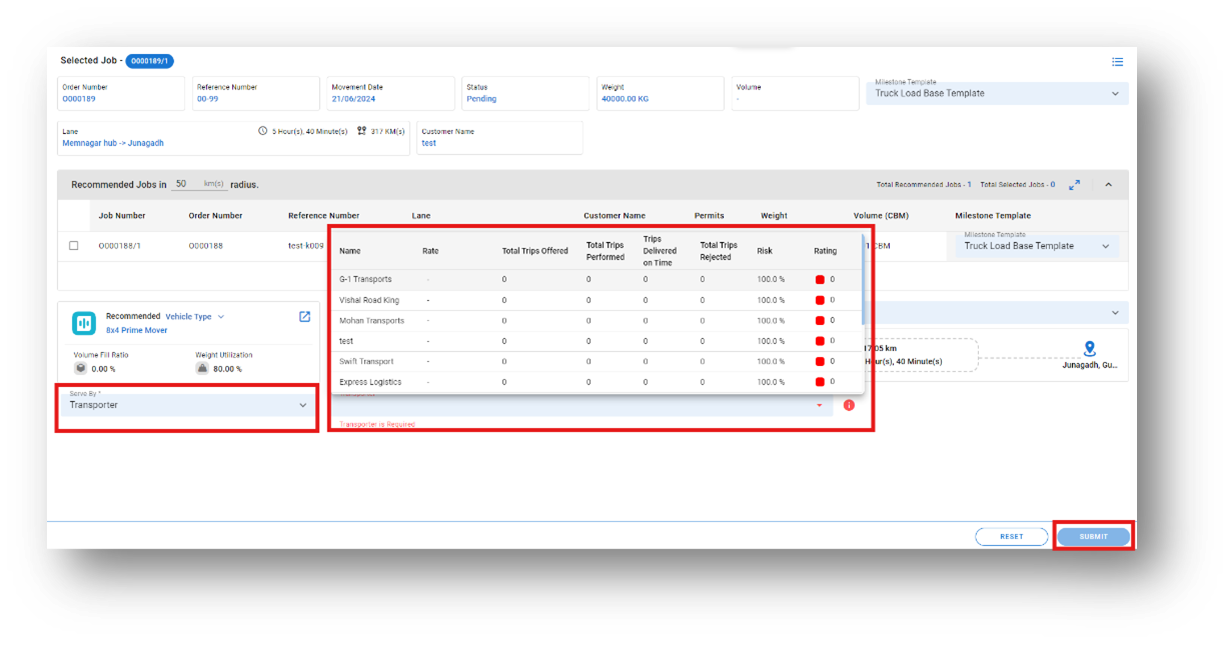The width and height of the screenshot is (1232, 646).
Task: Click the clock duration icon in Lane
Action: (x=263, y=131)
